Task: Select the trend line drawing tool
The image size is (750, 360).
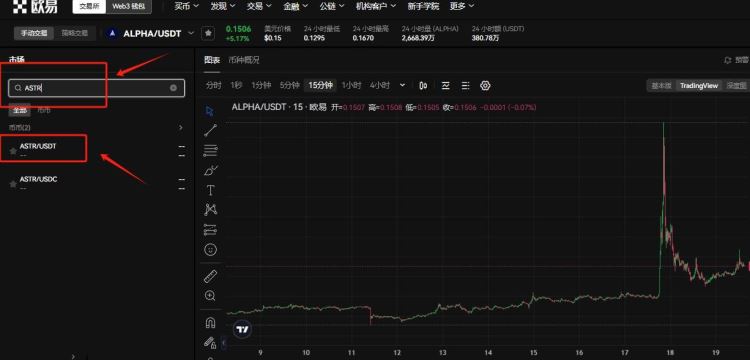Action: [x=210, y=130]
